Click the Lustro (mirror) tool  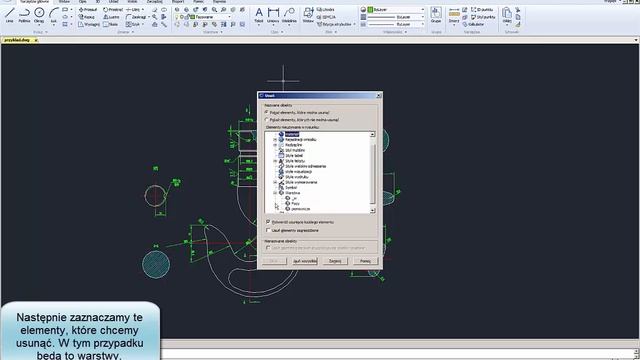[111, 17]
